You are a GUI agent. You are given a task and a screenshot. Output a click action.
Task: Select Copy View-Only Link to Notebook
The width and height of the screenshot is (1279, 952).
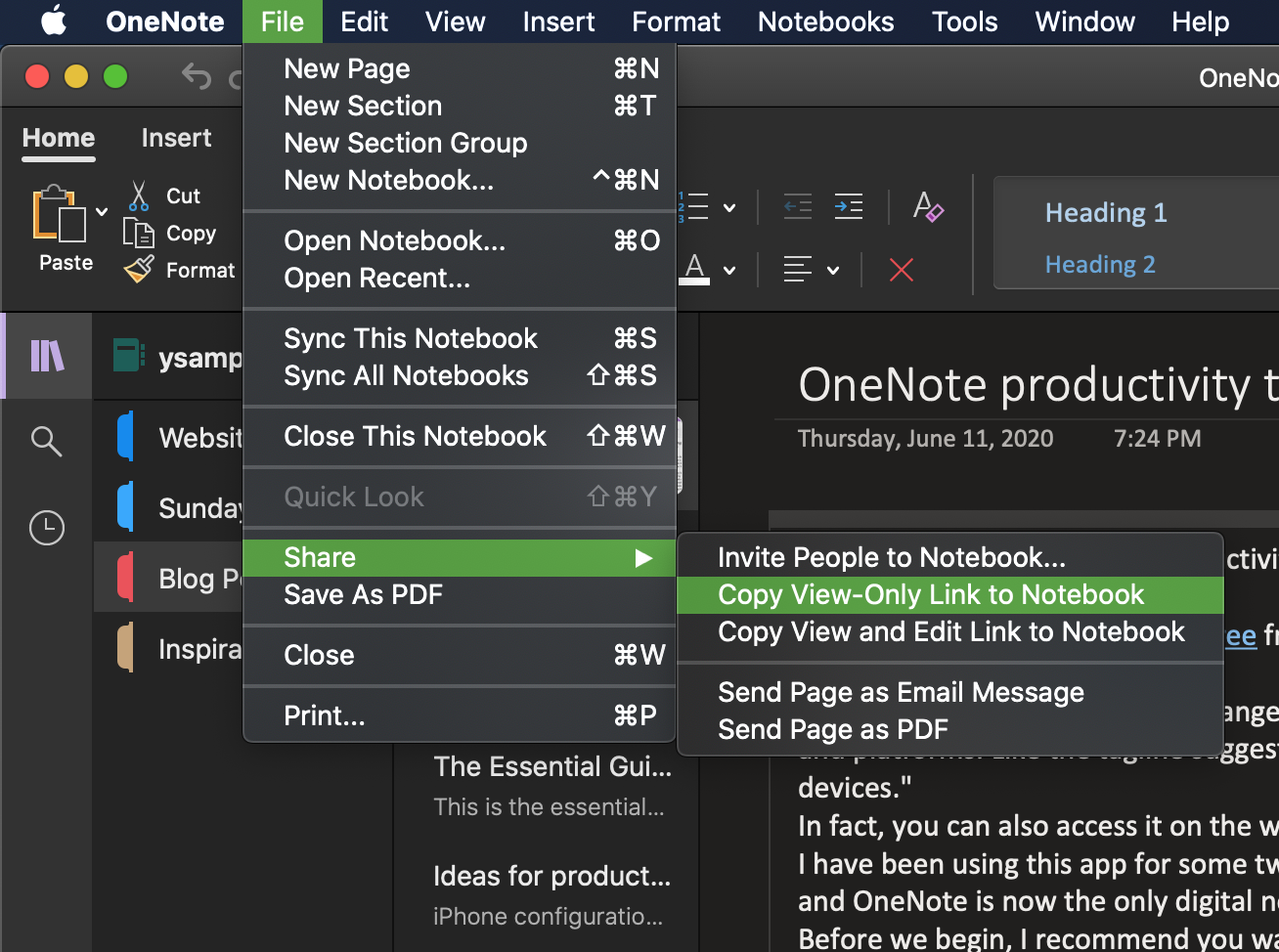(x=950, y=594)
